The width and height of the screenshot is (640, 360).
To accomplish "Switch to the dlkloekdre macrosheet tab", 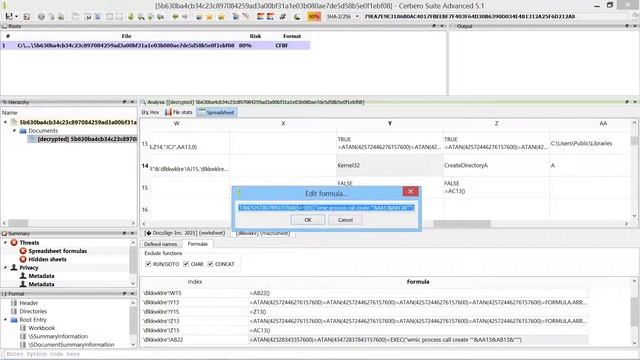I will coord(263,233).
